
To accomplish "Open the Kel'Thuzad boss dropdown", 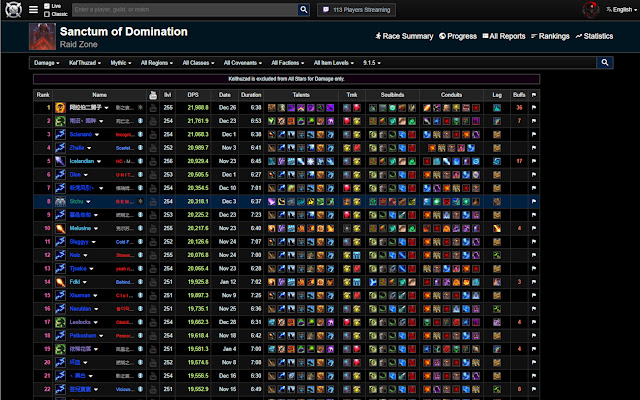I will pos(84,63).
